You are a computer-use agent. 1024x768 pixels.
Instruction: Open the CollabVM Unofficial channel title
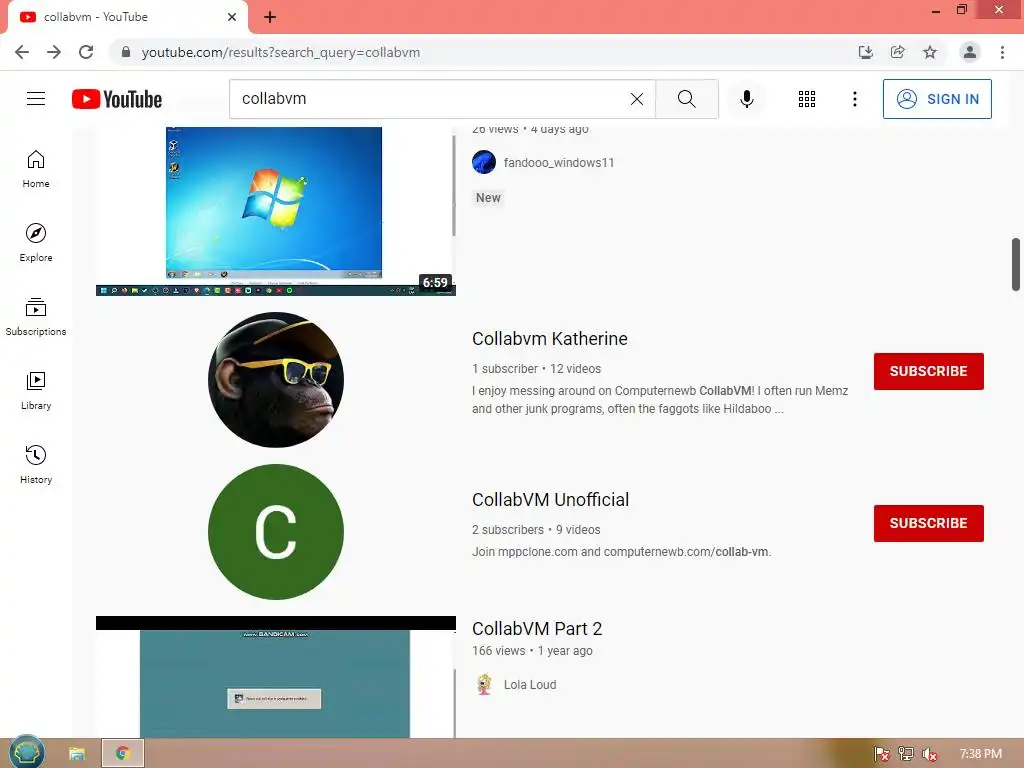point(551,500)
